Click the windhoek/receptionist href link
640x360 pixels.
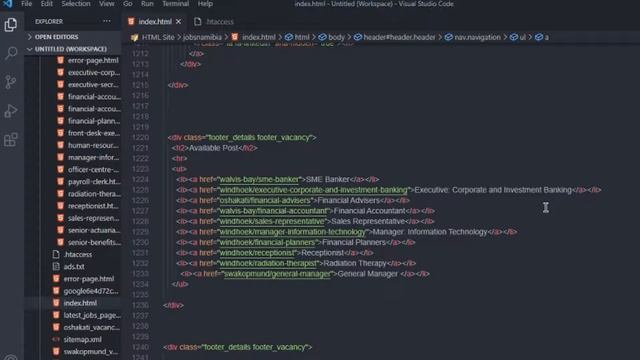pyautogui.click(x=257, y=253)
